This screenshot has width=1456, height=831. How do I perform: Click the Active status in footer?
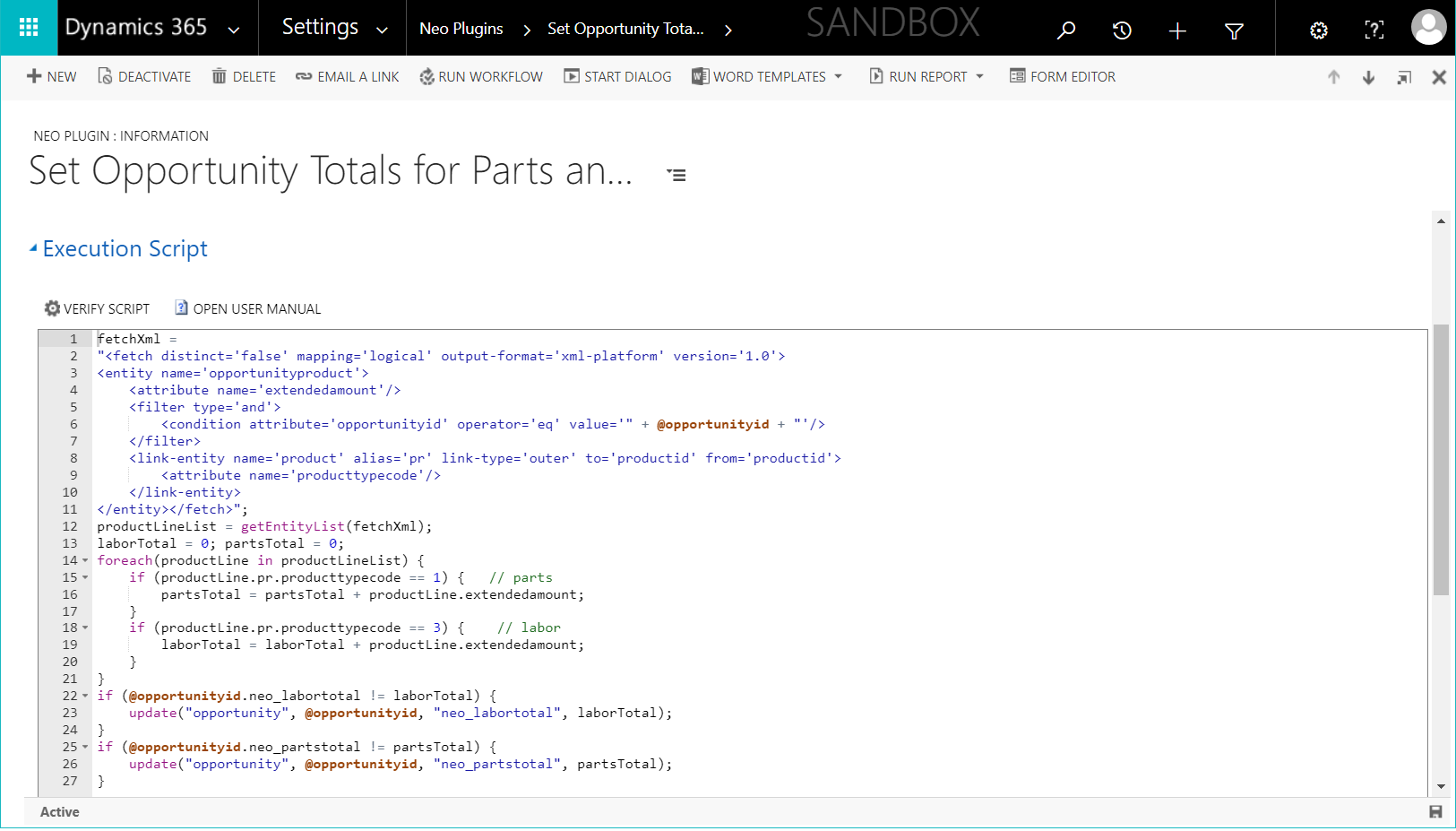click(60, 812)
